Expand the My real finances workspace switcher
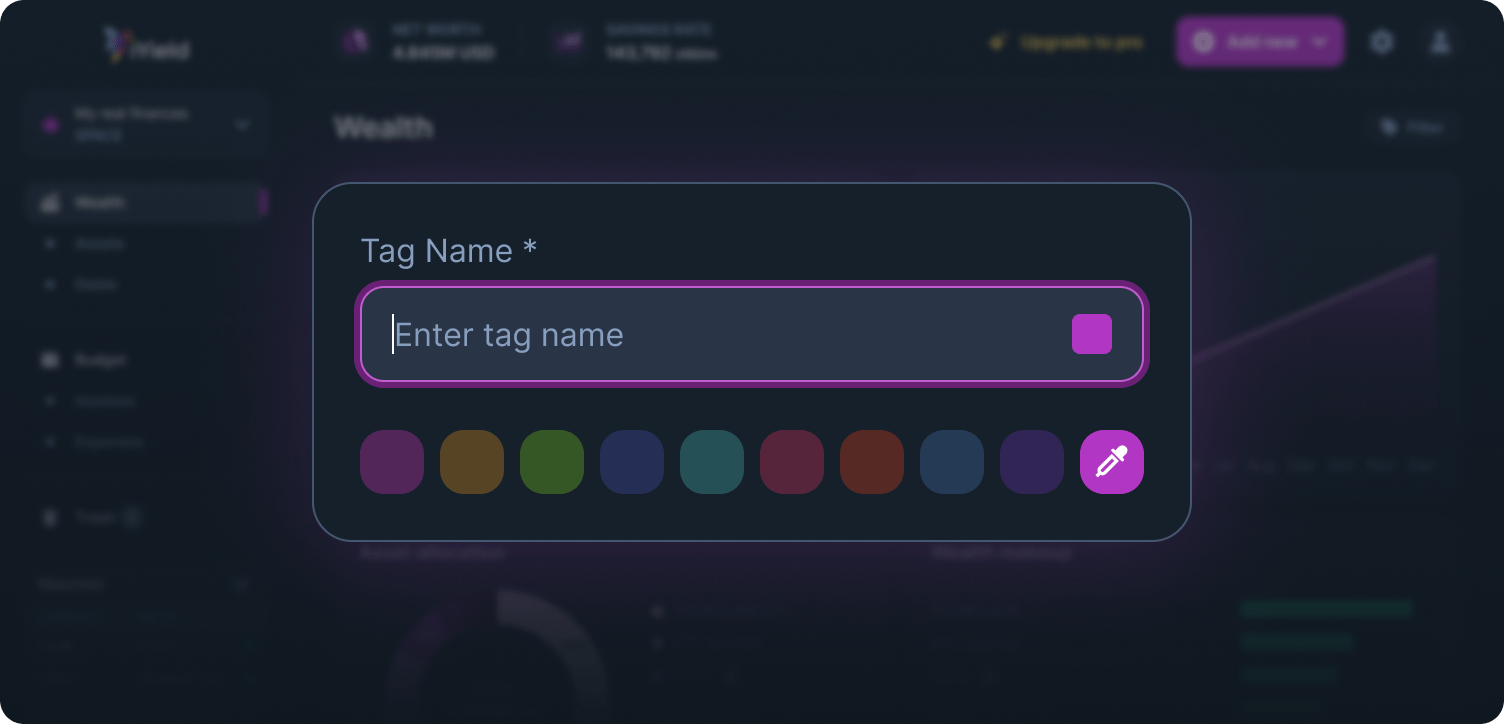 (145, 123)
